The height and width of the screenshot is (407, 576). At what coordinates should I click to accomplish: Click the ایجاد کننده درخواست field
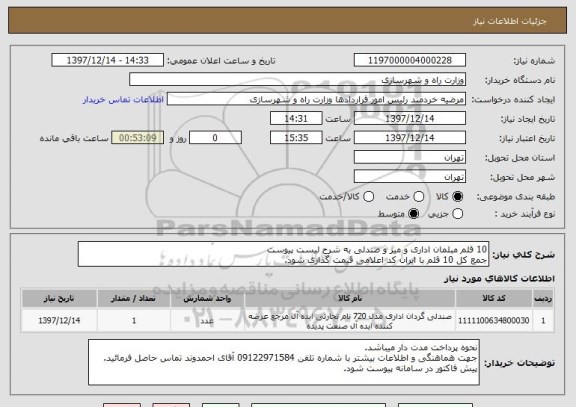[316, 99]
